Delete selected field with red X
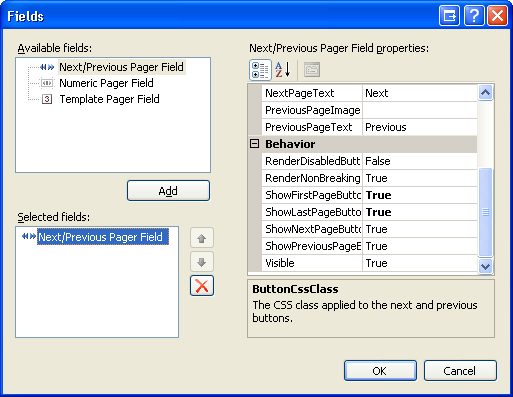Viewport: 513px width, 397px height. [x=202, y=286]
